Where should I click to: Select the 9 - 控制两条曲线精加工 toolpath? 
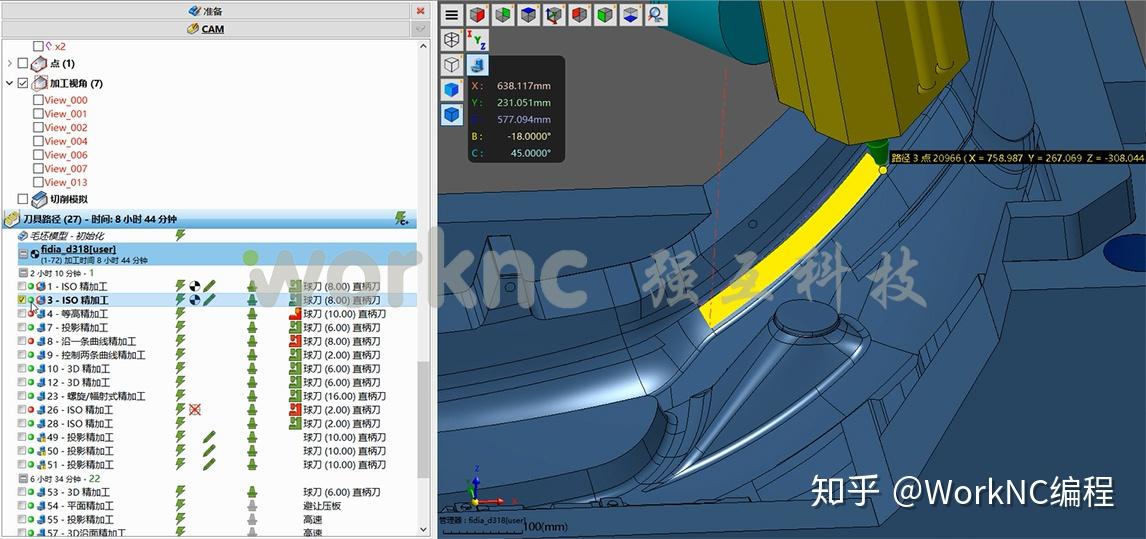click(x=96, y=355)
